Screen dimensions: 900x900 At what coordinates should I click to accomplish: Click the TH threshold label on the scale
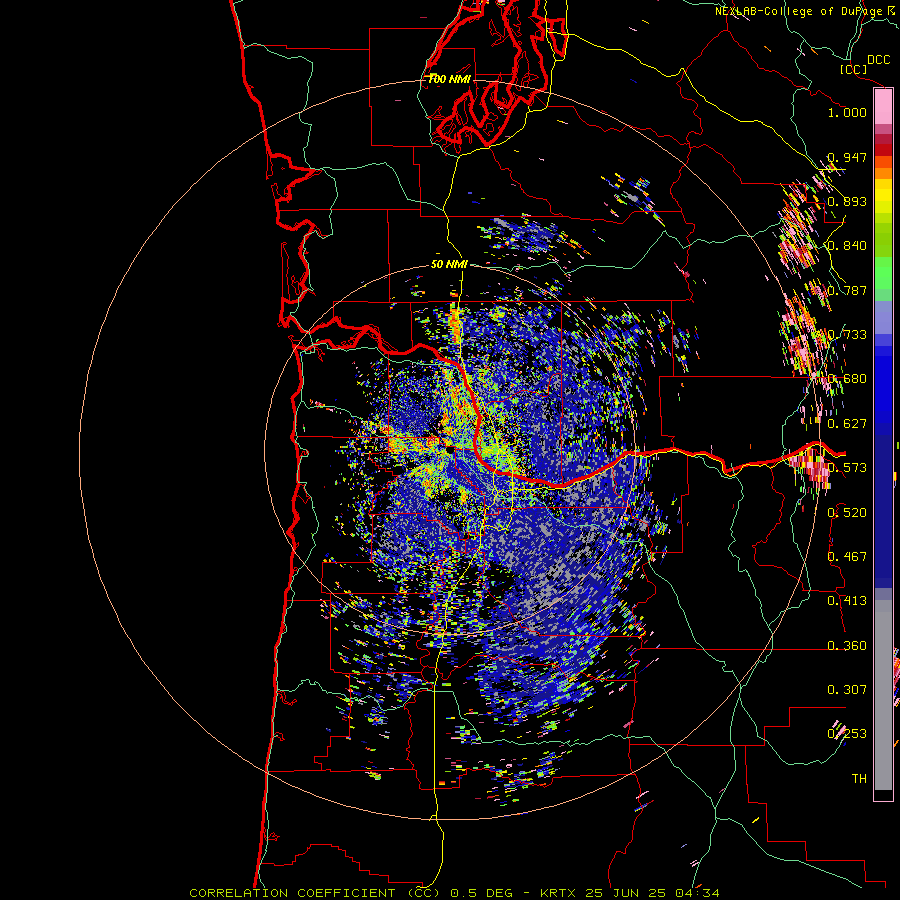click(x=859, y=779)
